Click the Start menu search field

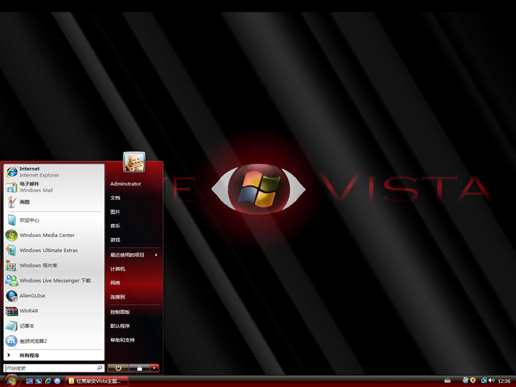click(x=54, y=368)
